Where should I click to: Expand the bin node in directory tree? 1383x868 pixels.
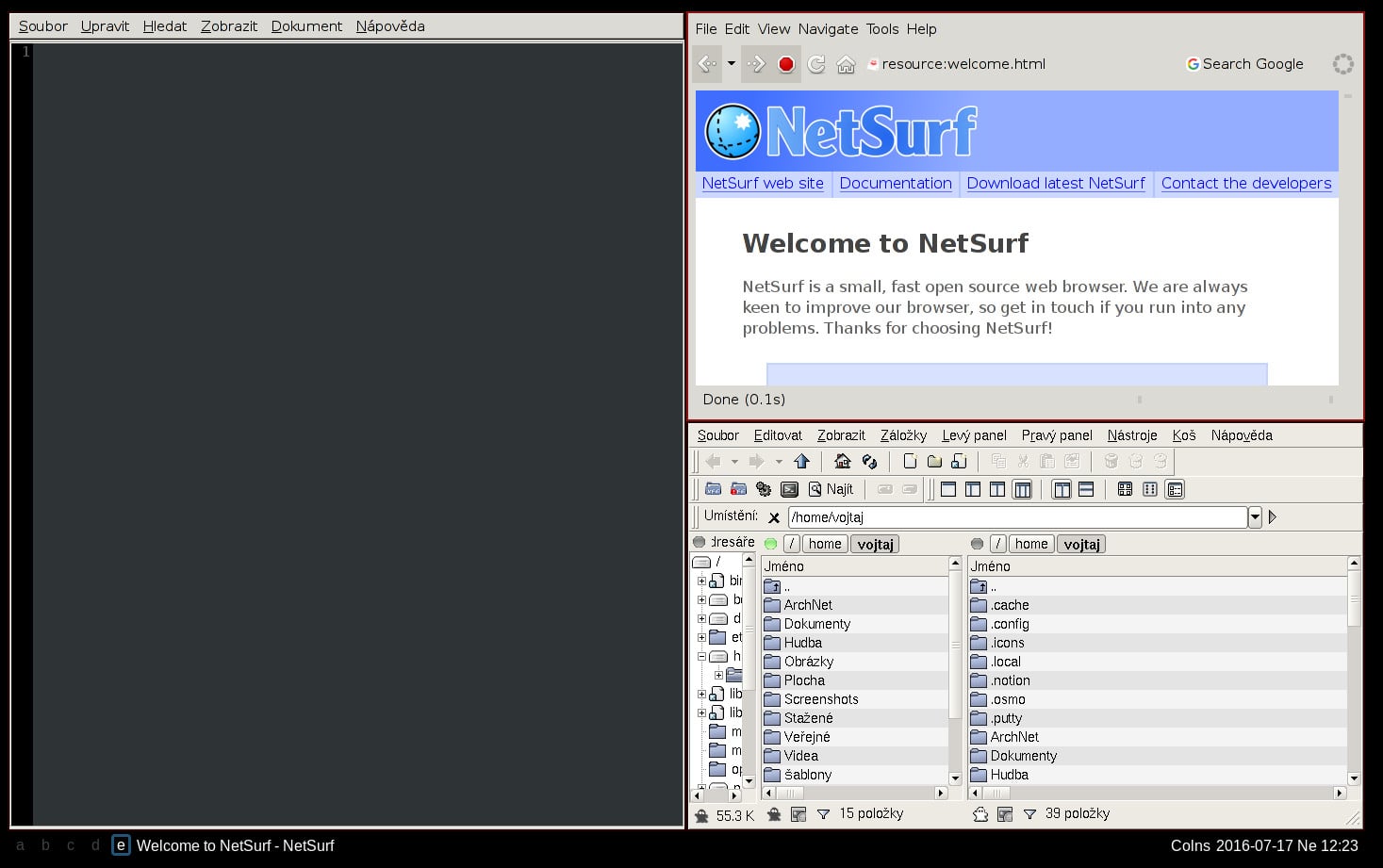click(701, 581)
